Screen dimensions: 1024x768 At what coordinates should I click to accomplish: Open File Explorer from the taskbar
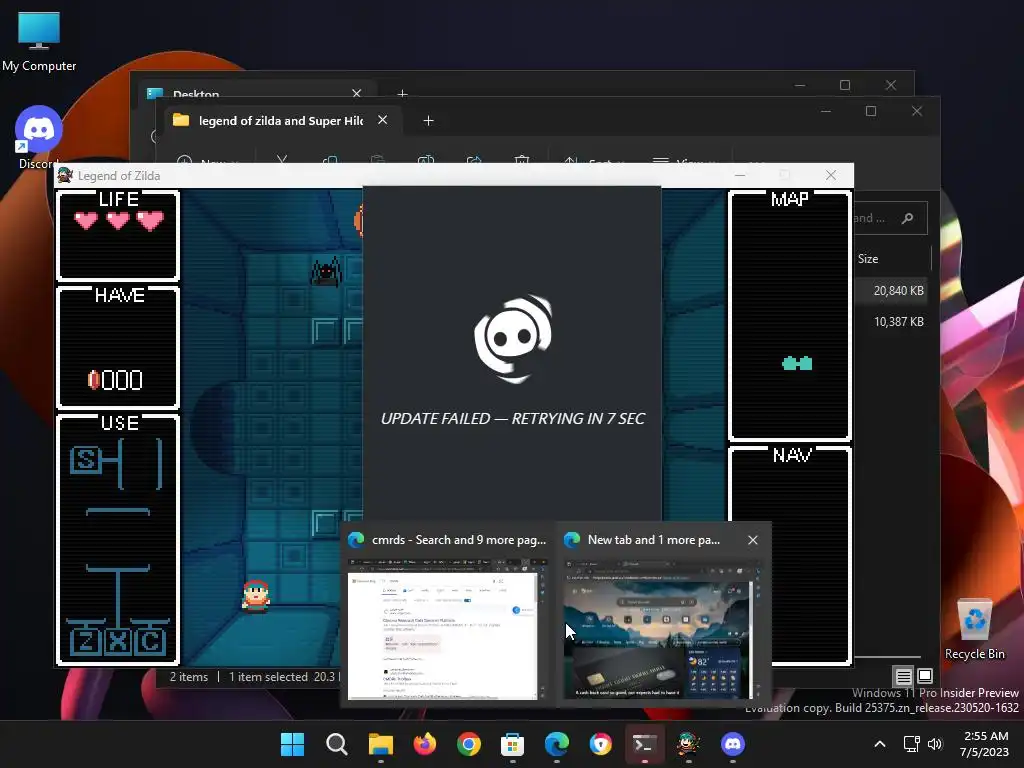pos(381,744)
